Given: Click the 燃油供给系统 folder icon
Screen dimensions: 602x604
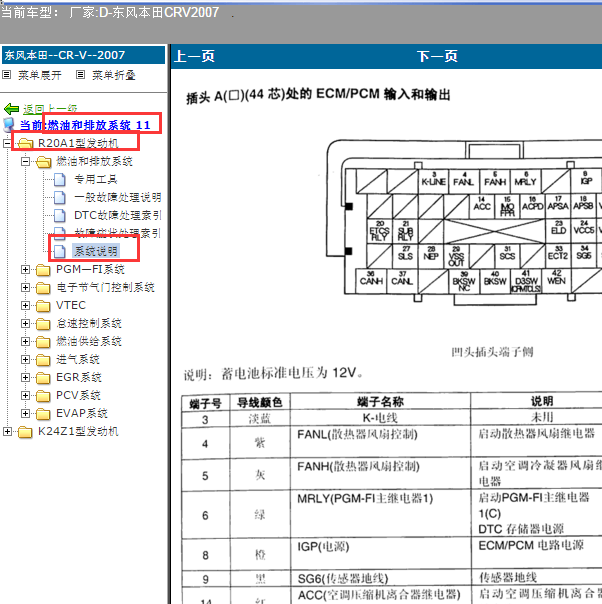Looking at the screenshot, I should point(43,342).
